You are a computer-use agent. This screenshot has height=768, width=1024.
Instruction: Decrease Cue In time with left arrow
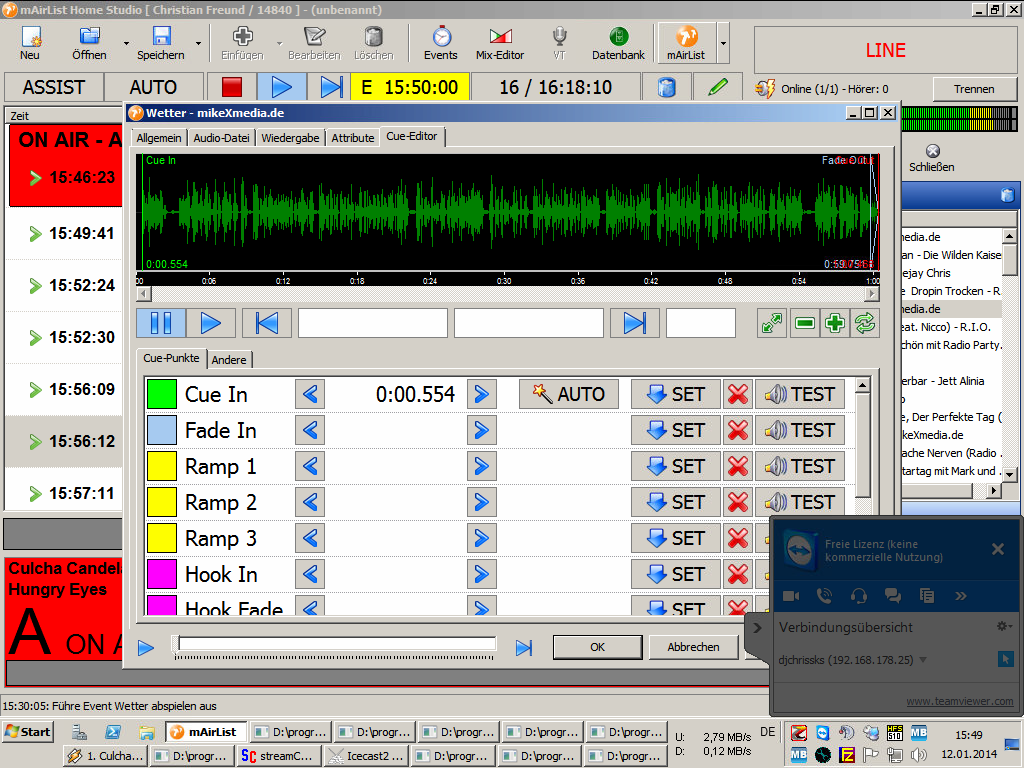[310, 394]
